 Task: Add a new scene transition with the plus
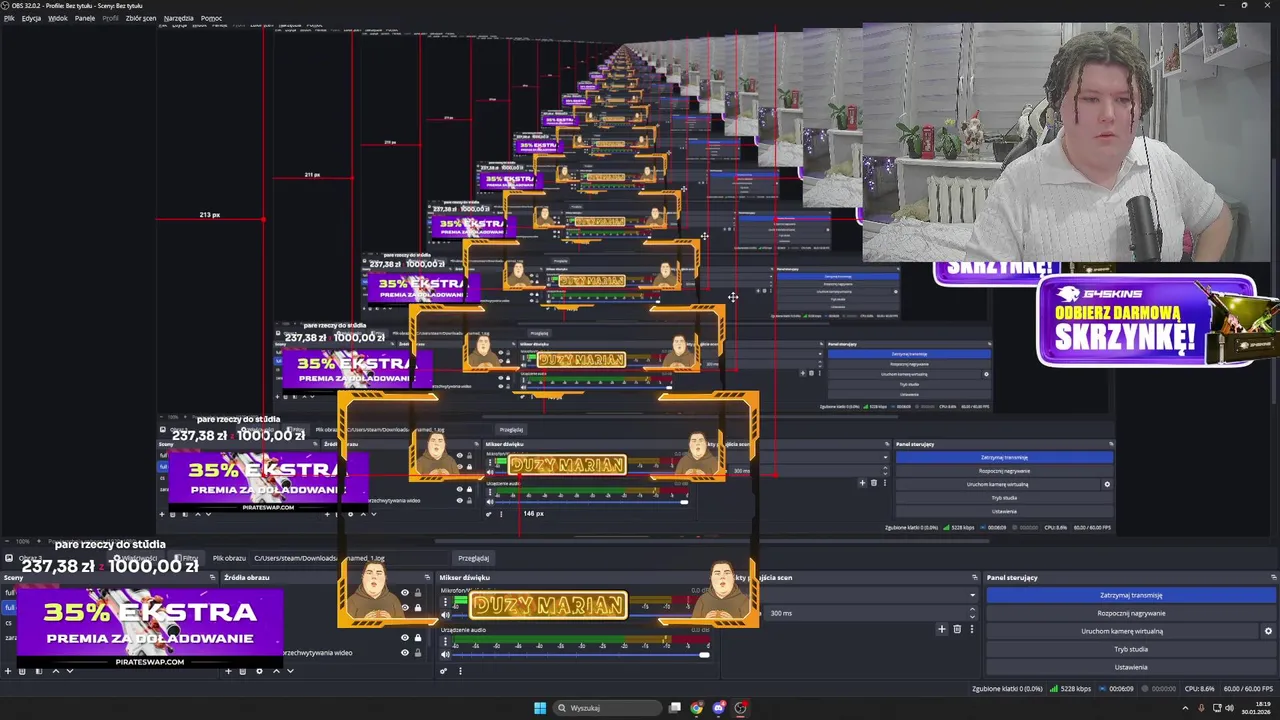[942, 628]
